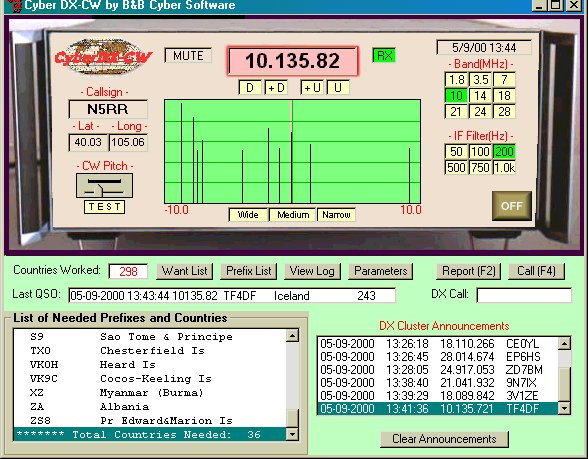Select XZ Myanmar (Burma) row
The width and height of the screenshot is (588, 459).
[149, 393]
